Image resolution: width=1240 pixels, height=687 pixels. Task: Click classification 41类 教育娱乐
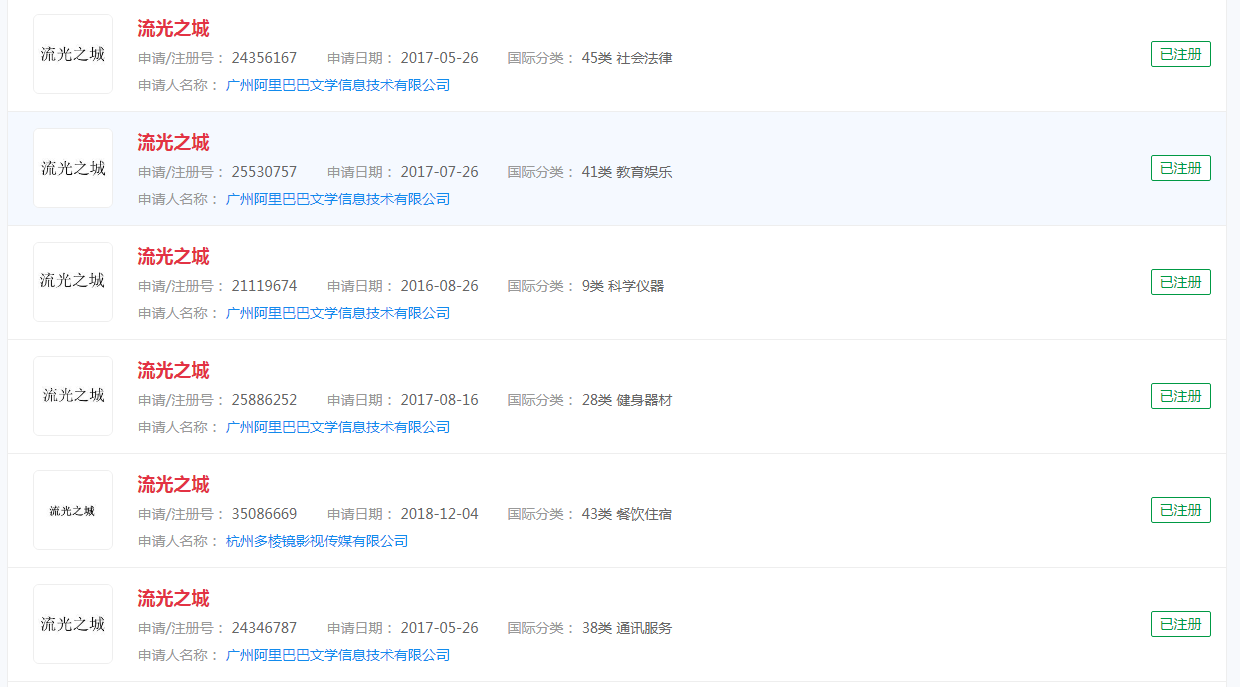click(x=627, y=172)
